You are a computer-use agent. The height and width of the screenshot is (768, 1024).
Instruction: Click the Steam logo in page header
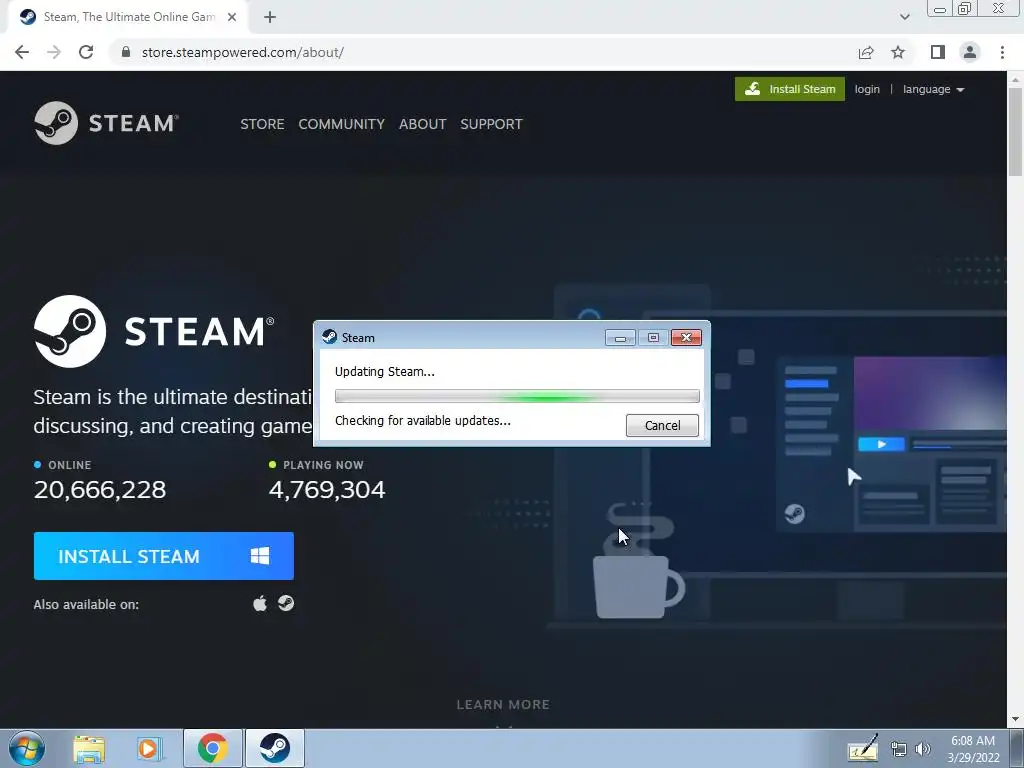pos(106,123)
